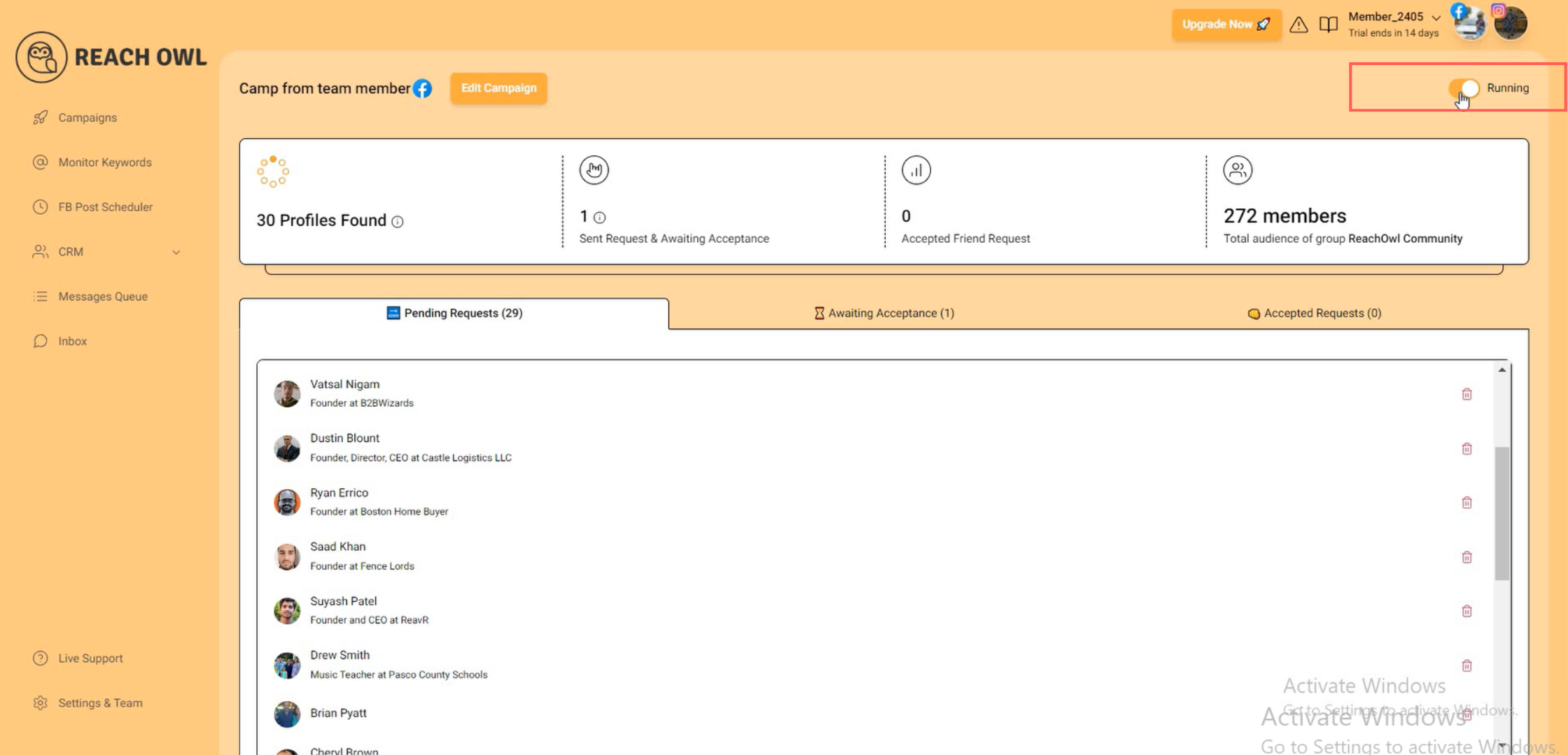Remove Saad Khan with trash icon
Image resolution: width=1568 pixels, height=755 pixels.
pyautogui.click(x=1466, y=557)
